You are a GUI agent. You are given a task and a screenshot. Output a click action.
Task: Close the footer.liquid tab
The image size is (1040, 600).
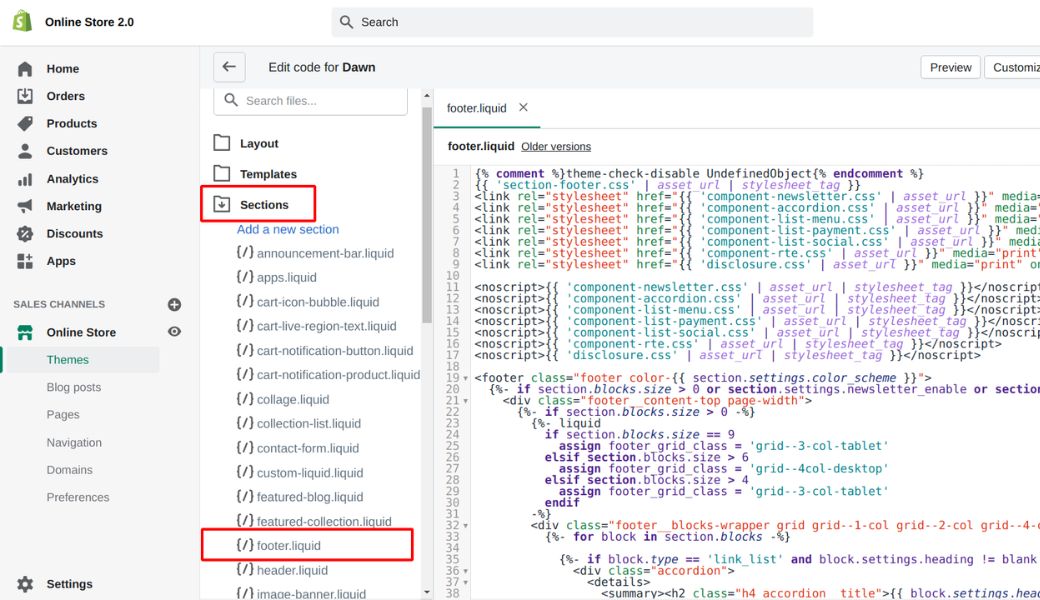coord(523,107)
